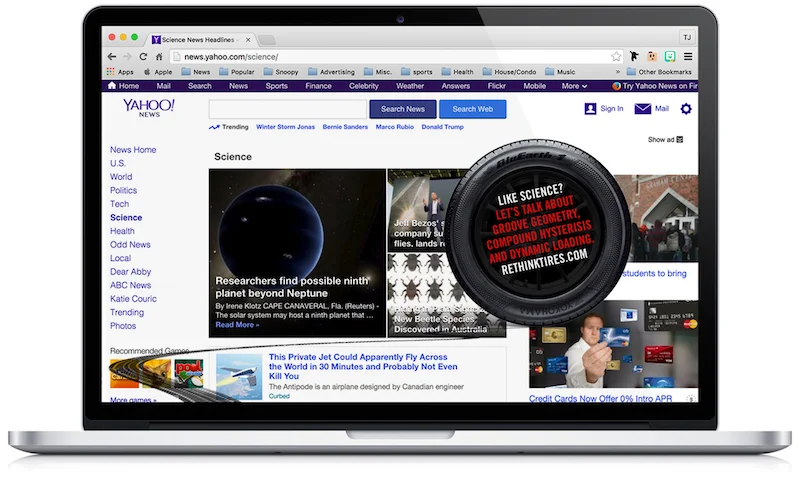Open the Other Bookmarks folder
The height and width of the screenshot is (482, 800).
pyautogui.click(x=659, y=72)
